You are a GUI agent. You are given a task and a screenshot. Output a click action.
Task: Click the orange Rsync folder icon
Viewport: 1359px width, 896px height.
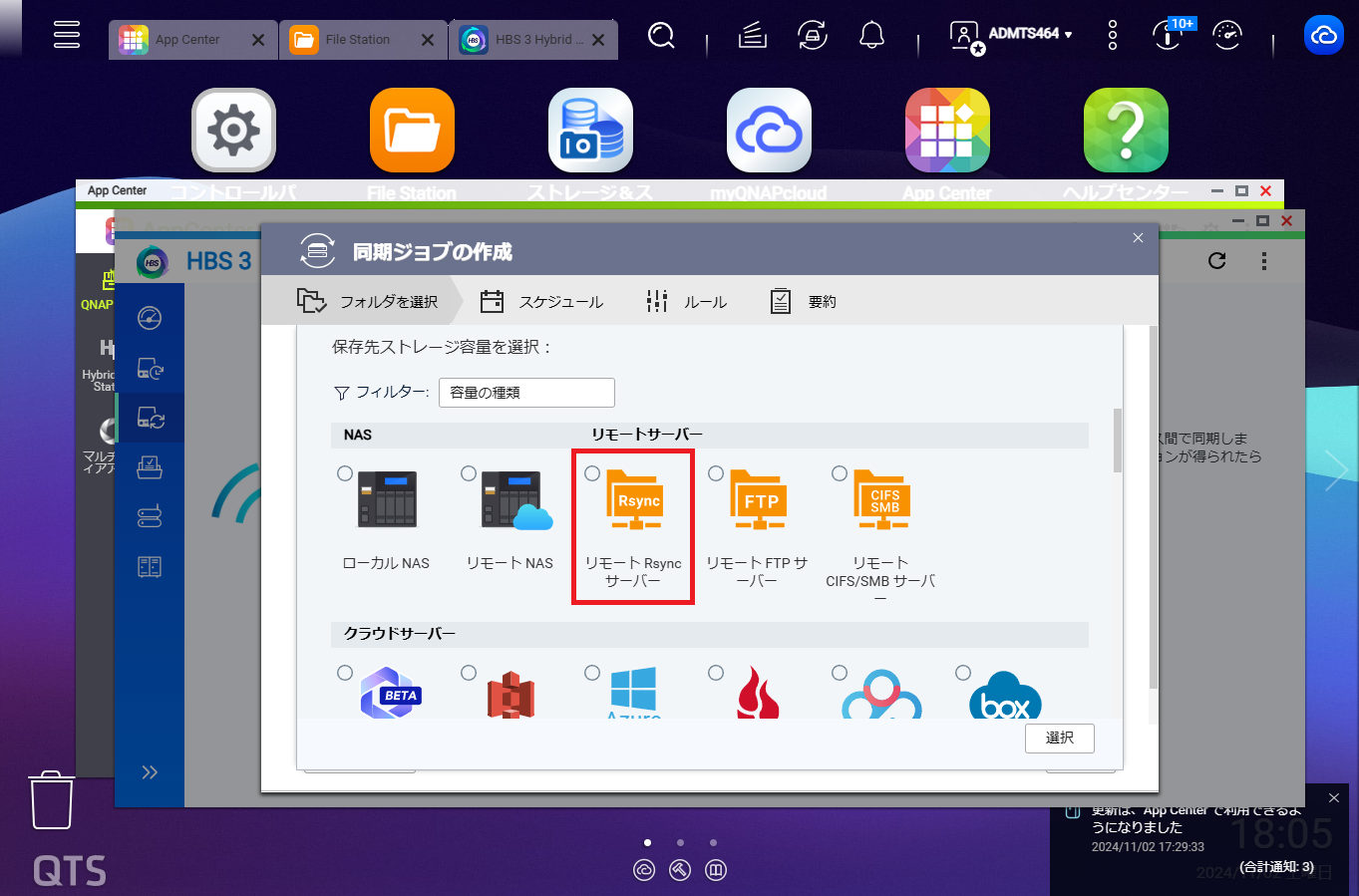pyautogui.click(x=635, y=499)
